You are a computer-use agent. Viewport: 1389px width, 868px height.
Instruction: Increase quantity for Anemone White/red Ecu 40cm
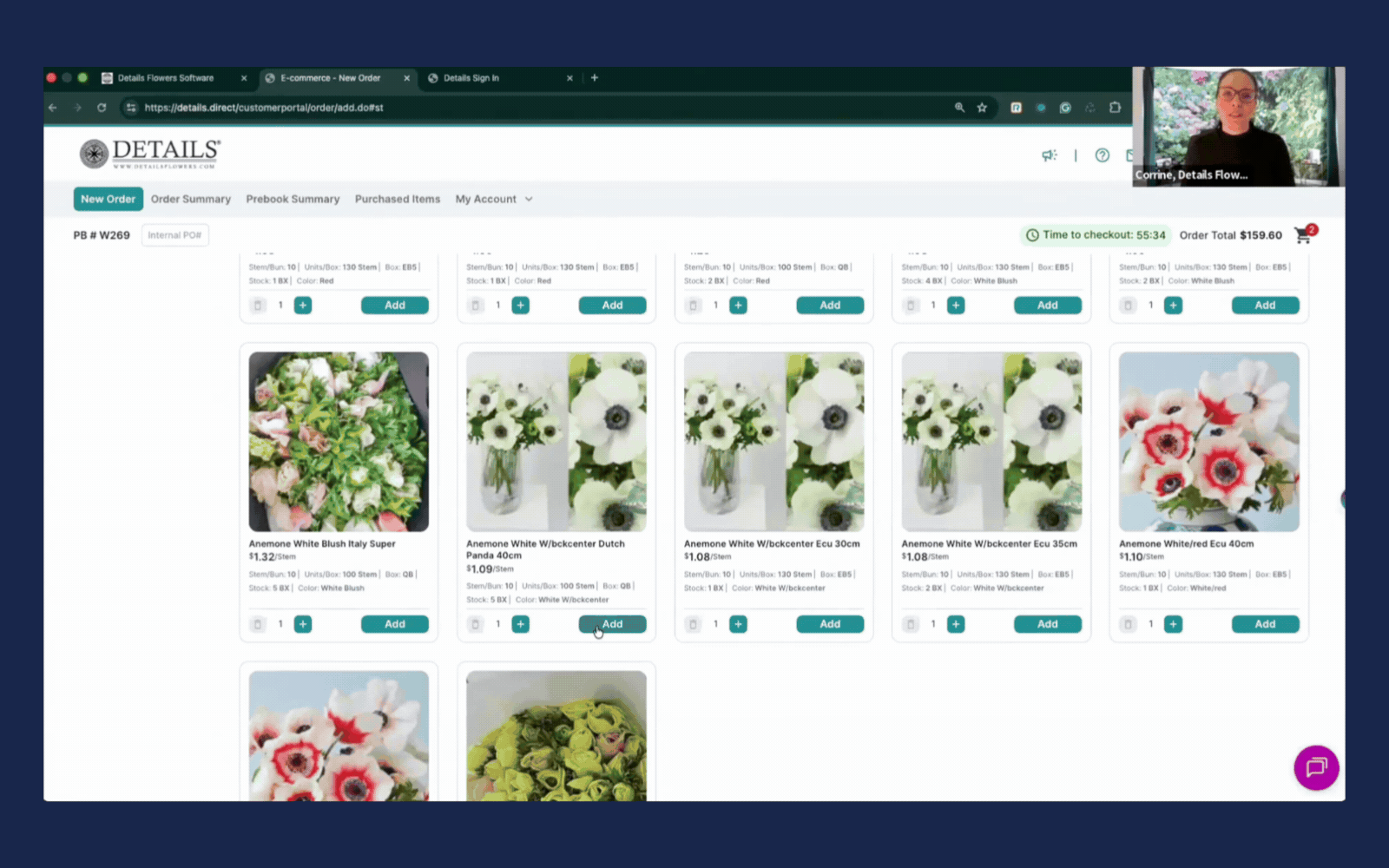[x=1173, y=624]
